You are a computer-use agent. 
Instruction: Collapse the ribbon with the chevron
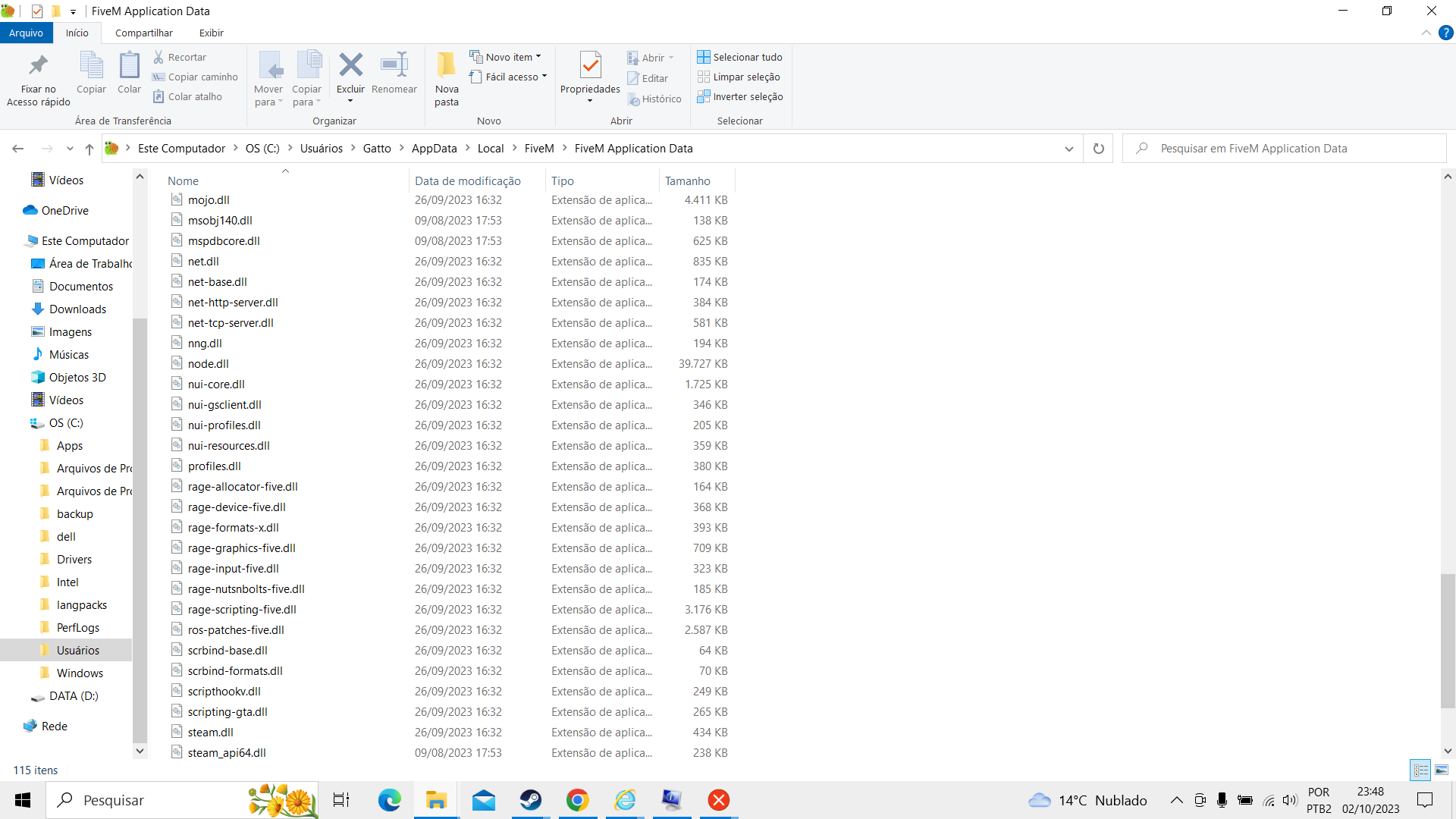(x=1426, y=33)
